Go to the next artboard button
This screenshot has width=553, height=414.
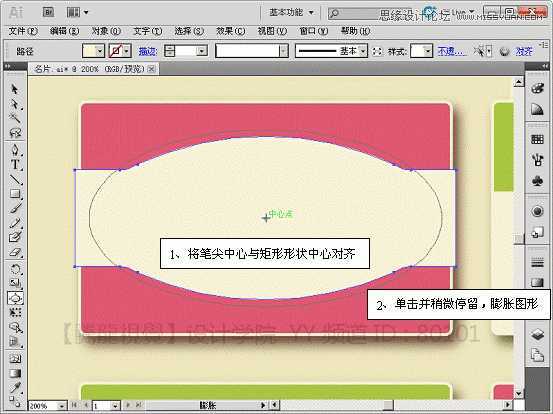click(128, 405)
